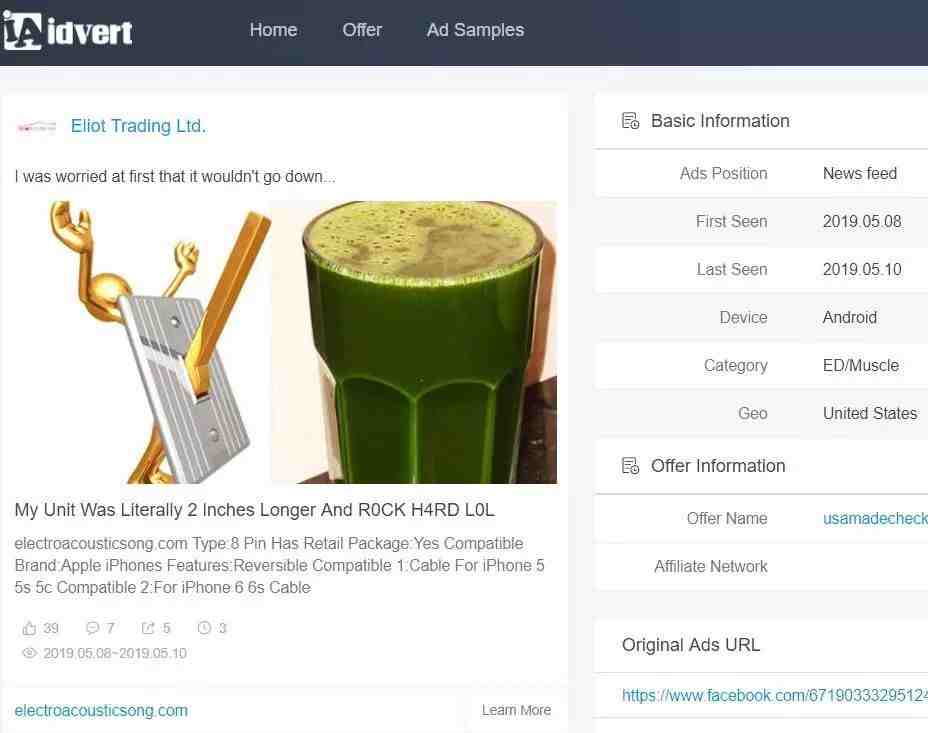Click the comments bubble icon
This screenshot has height=733, width=928.
(x=92, y=628)
